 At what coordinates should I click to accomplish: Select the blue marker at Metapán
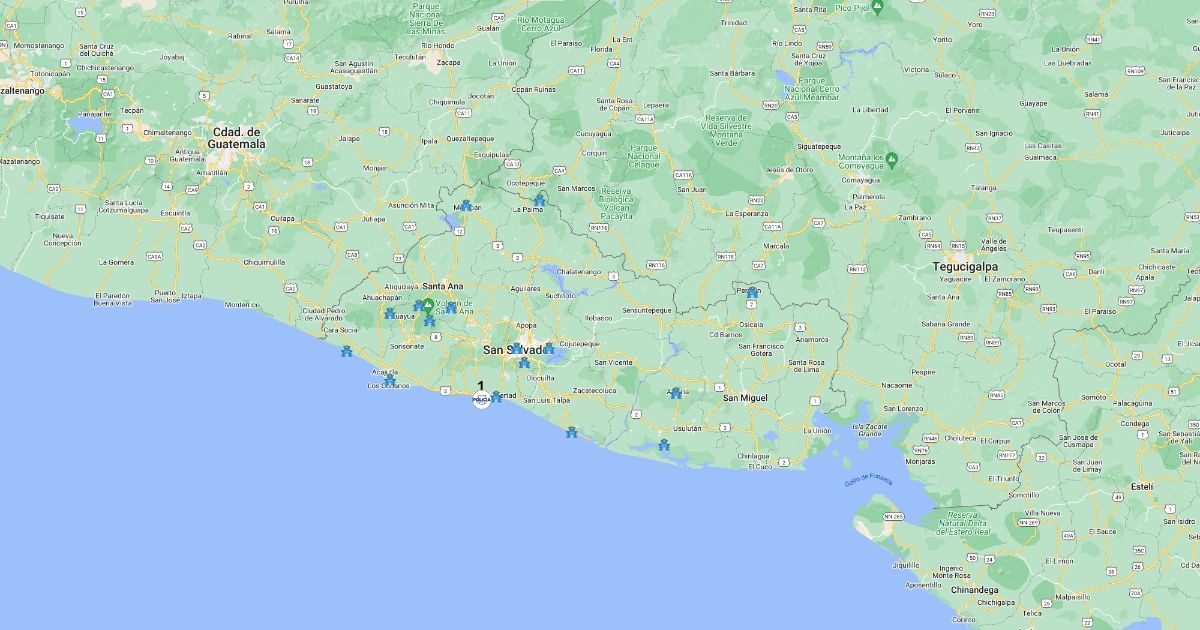tap(465, 206)
